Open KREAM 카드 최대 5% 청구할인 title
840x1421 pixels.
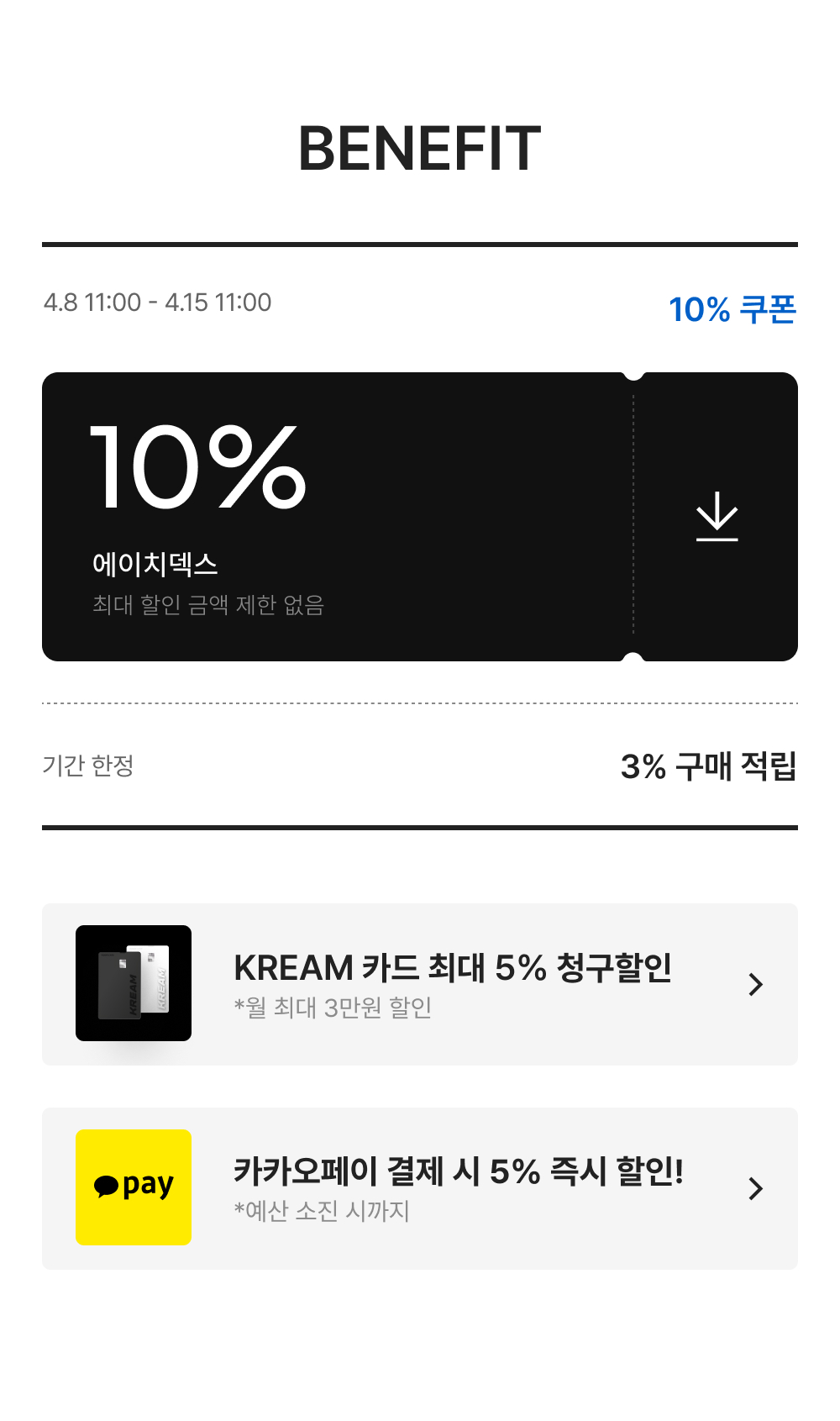pos(452,968)
